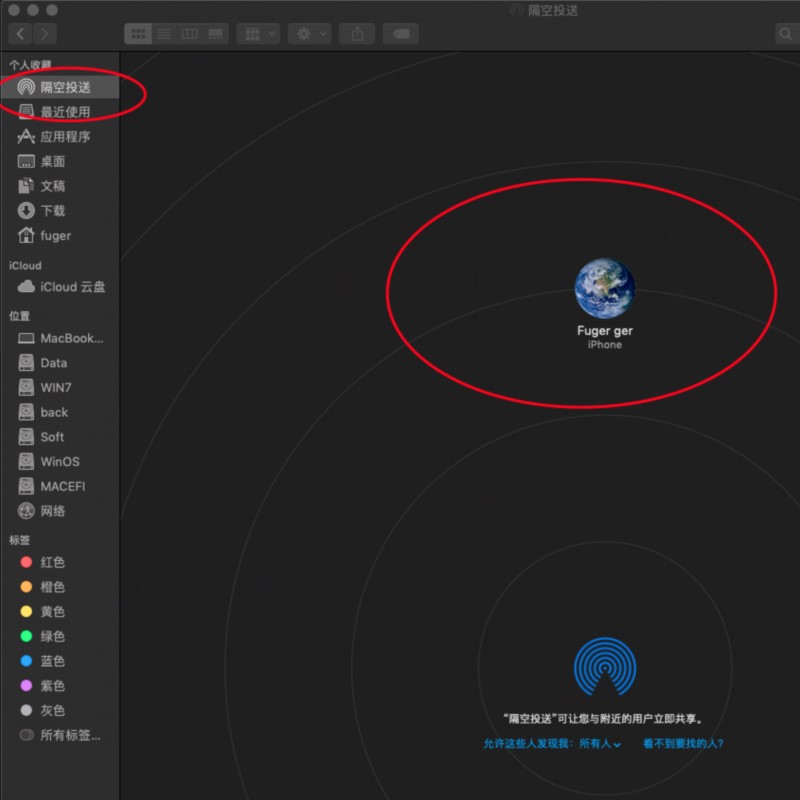
Task: Open the fuger home folder
Action: click(x=60, y=235)
